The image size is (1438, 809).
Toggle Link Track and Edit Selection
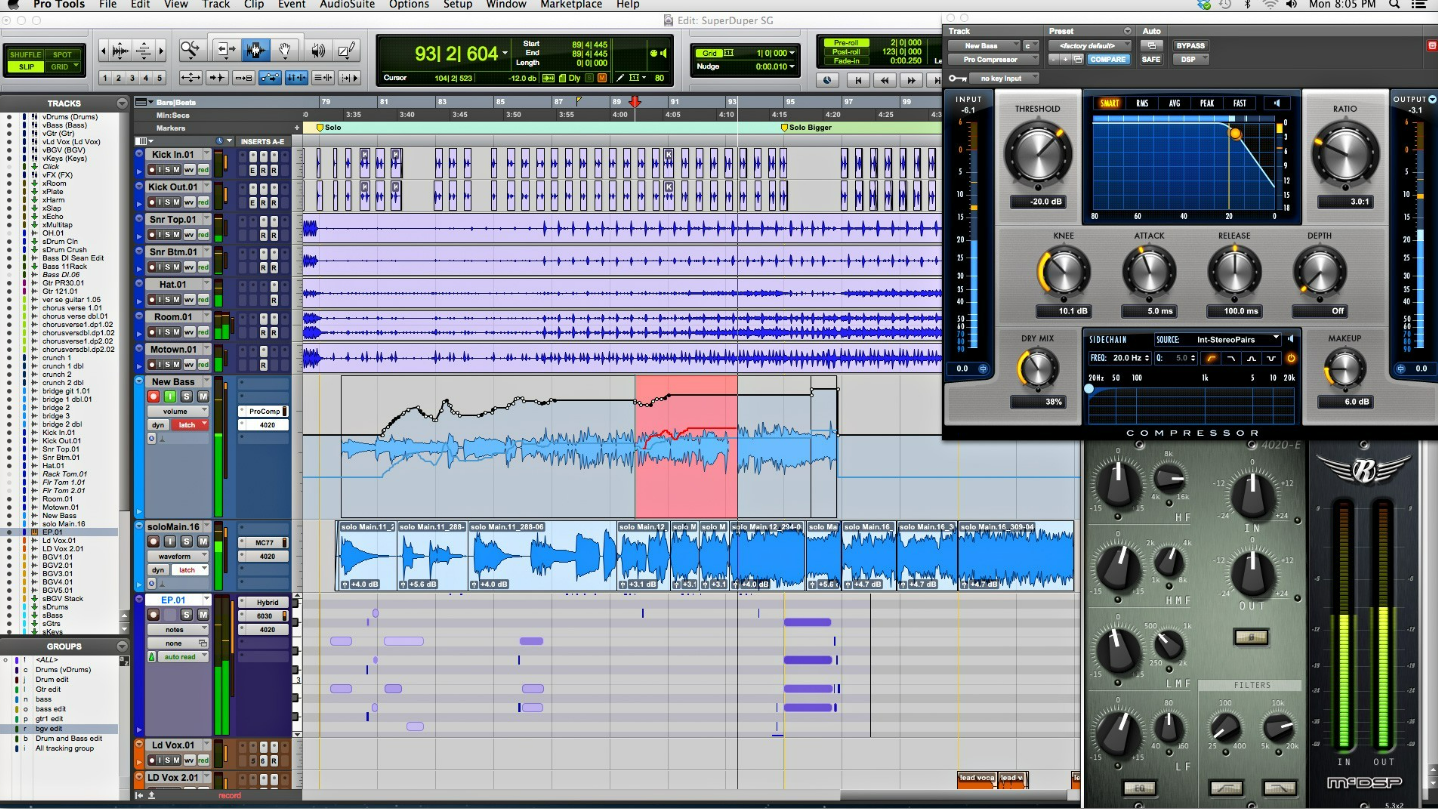point(323,78)
